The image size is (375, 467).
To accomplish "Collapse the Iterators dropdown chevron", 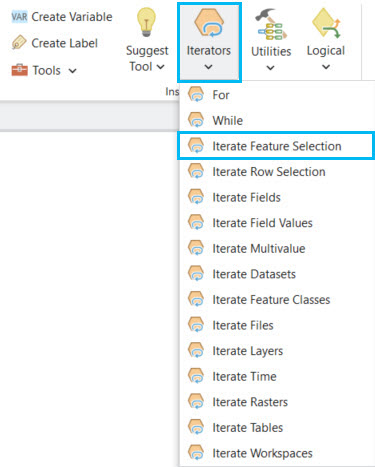I will pos(209,67).
